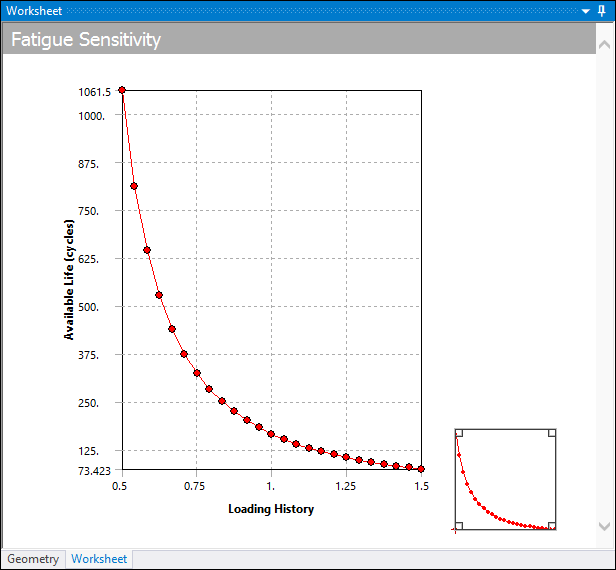Screen dimensions: 616x570
Task: Click the 250. y-axis tick label
Action: [x=88, y=403]
